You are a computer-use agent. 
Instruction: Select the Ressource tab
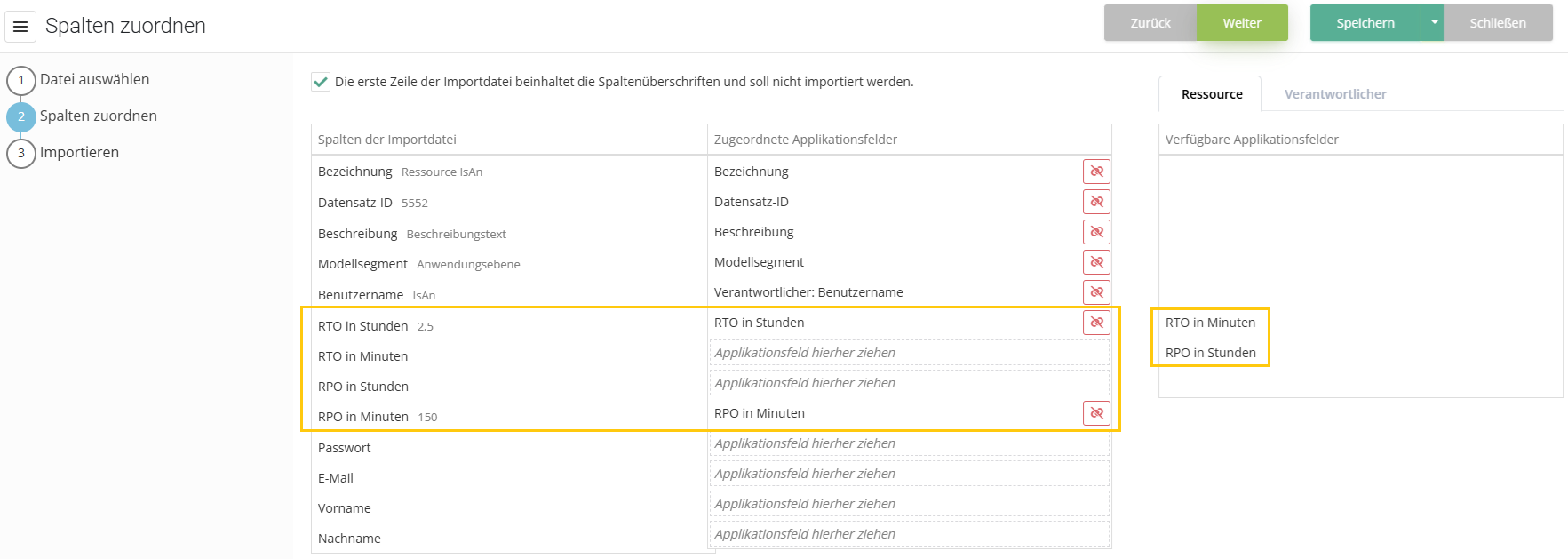coord(1211,94)
